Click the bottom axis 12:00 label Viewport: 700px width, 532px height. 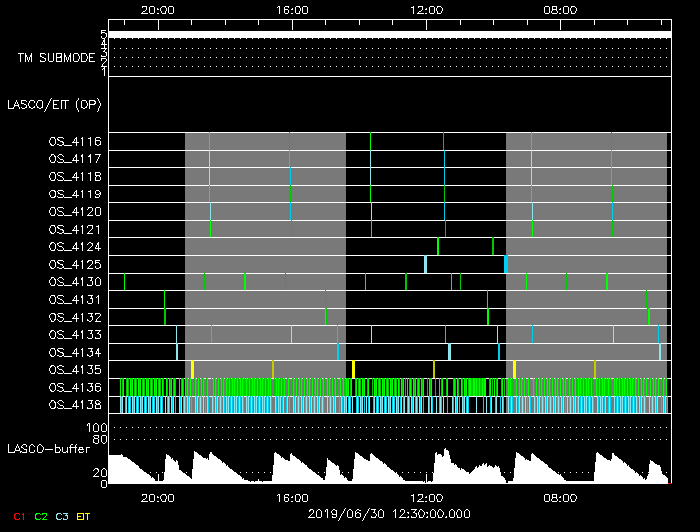426,498
